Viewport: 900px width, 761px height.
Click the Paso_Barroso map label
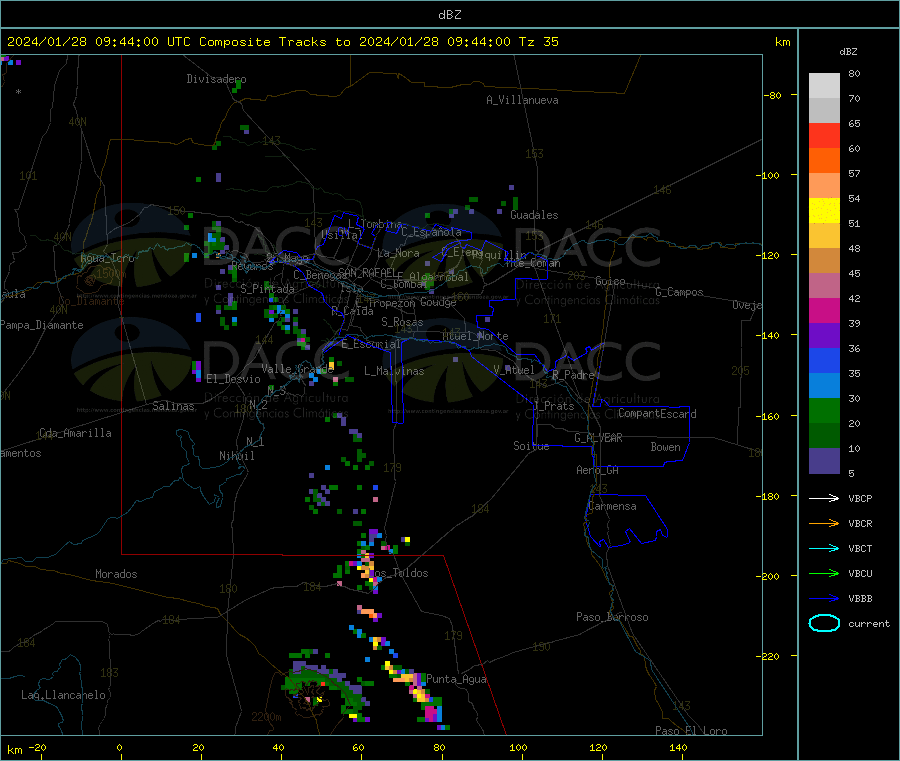pos(612,617)
